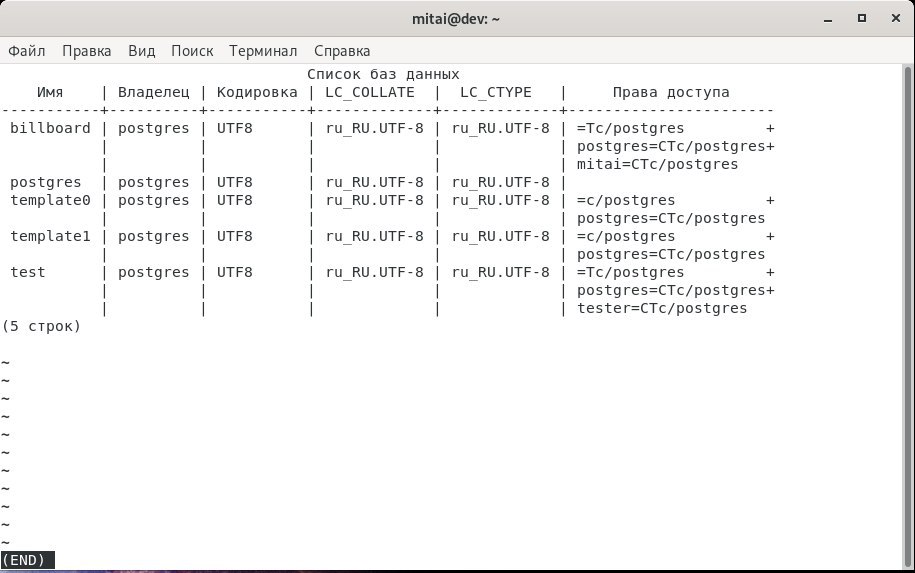The height and width of the screenshot is (573, 915).
Task: Click the postgres database name
Action: tap(46, 183)
